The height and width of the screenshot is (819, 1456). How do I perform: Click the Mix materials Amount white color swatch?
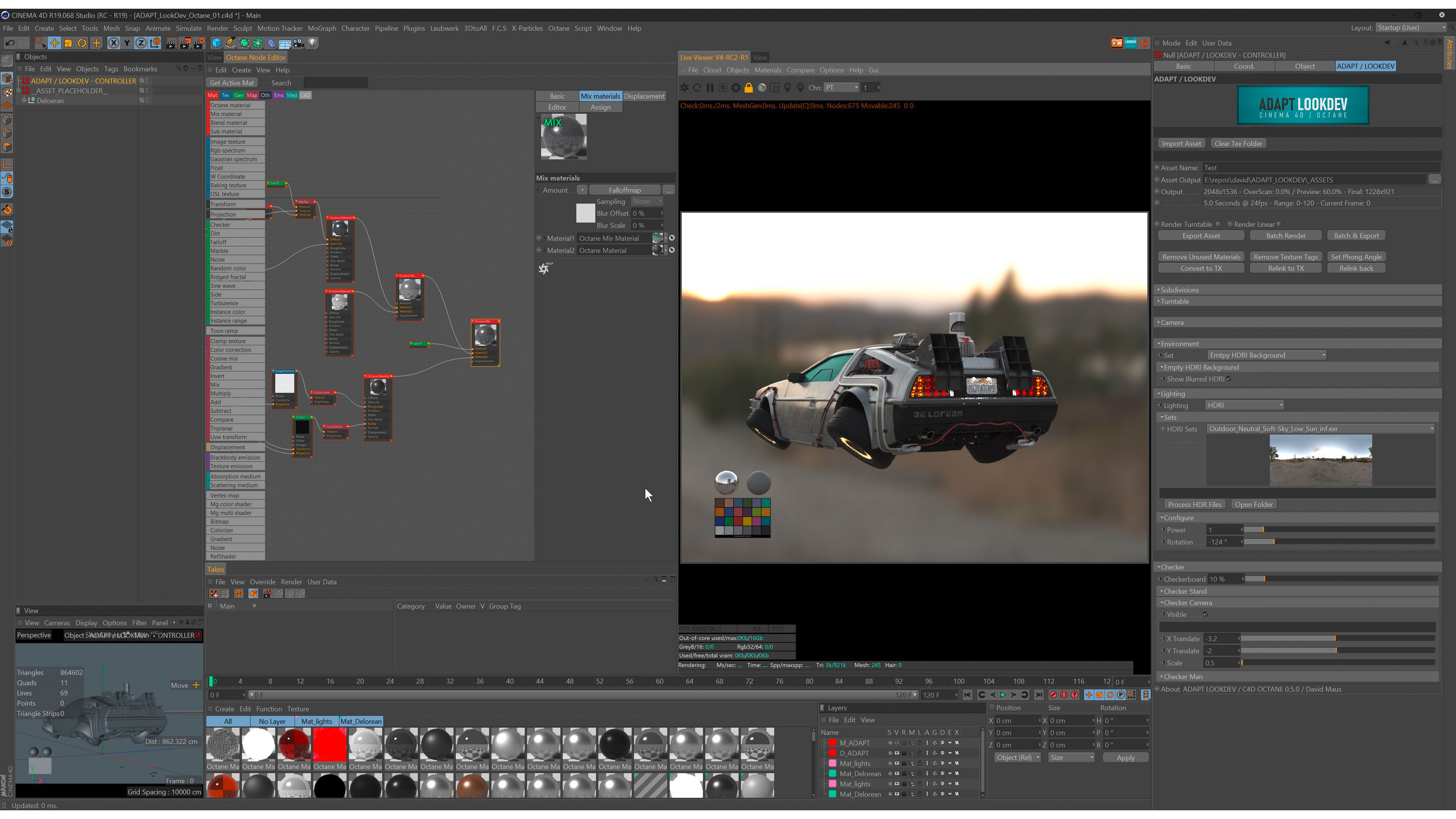click(x=585, y=213)
